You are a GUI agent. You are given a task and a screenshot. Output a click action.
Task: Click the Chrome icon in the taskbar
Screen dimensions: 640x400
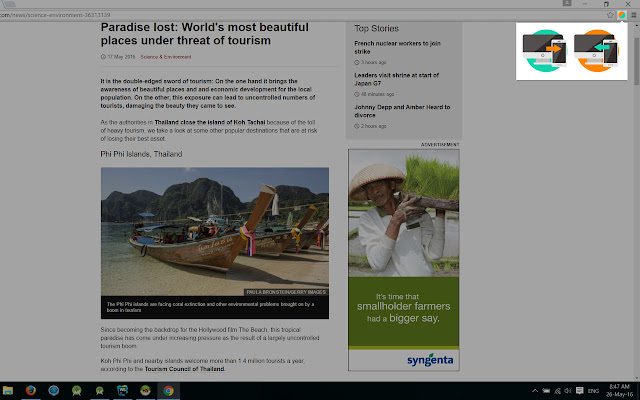(168, 390)
